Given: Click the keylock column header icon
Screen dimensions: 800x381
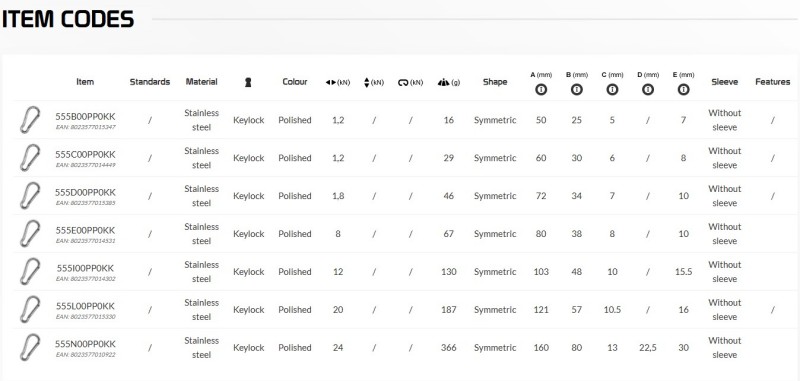Looking at the screenshot, I should [x=248, y=82].
